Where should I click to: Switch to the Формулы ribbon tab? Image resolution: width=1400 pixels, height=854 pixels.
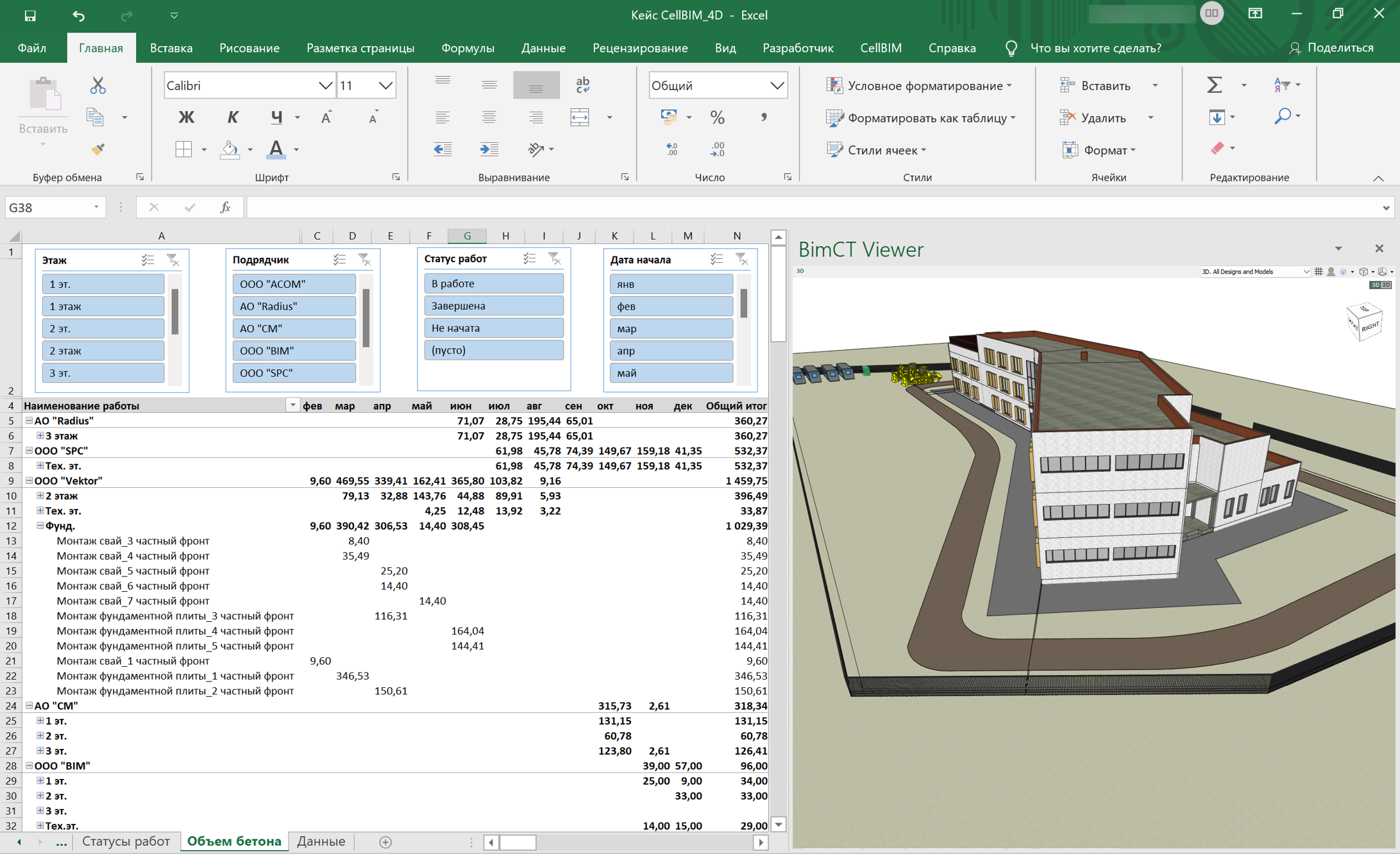pyautogui.click(x=468, y=48)
